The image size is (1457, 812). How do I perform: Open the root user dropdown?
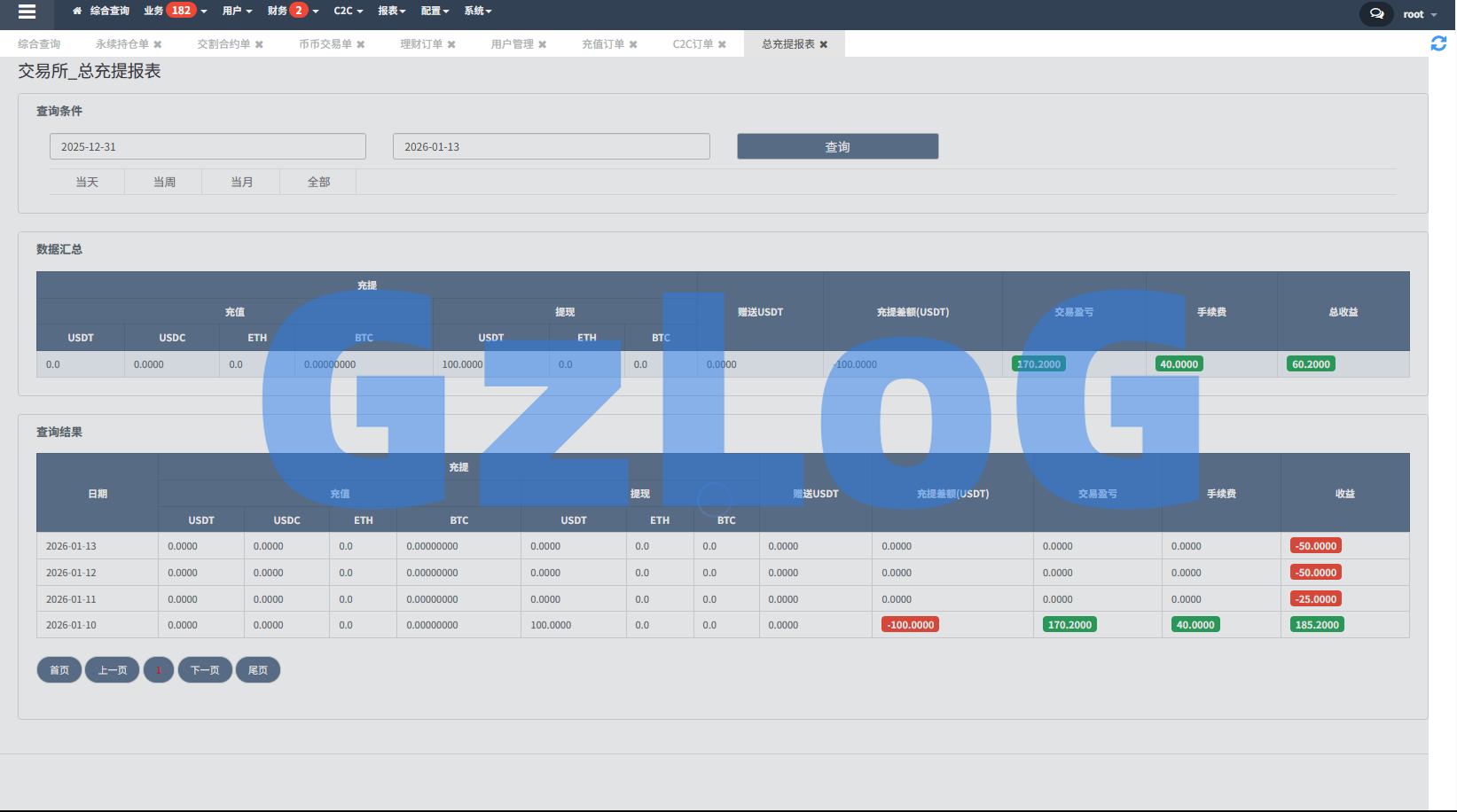(x=1419, y=14)
